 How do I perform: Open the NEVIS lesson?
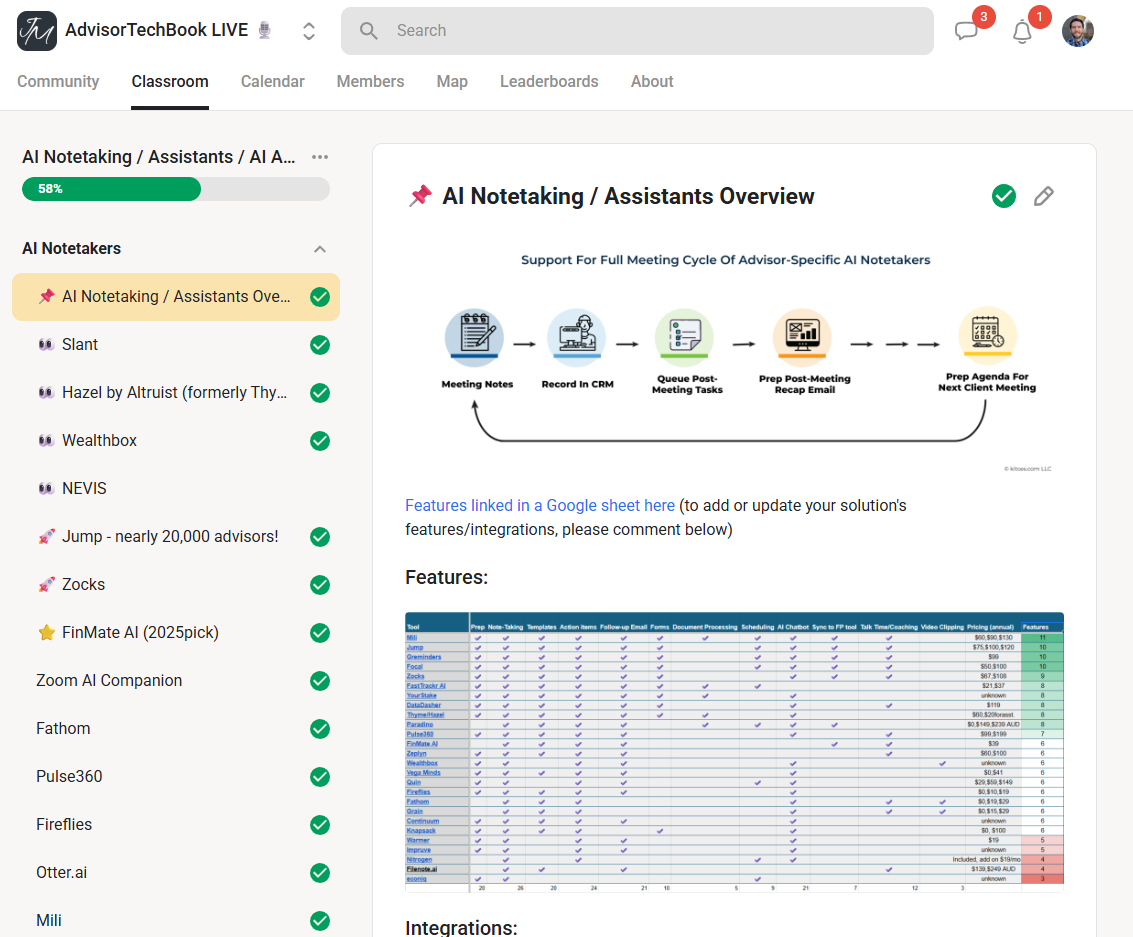point(176,489)
